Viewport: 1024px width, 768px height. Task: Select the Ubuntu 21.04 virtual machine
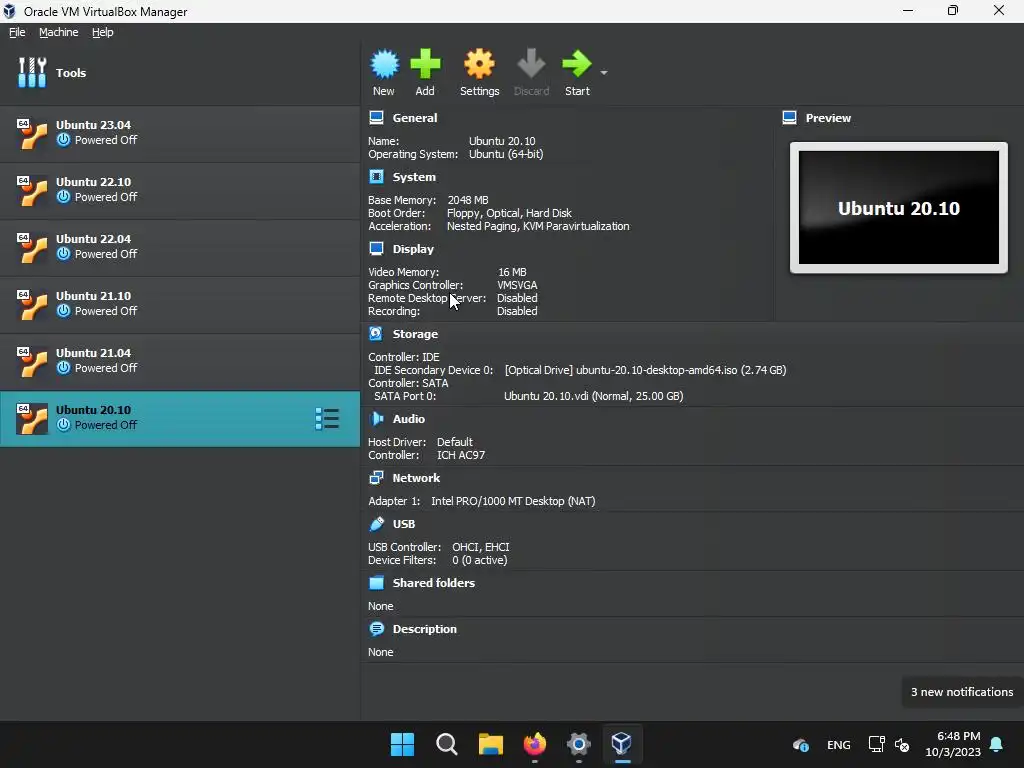(180, 360)
